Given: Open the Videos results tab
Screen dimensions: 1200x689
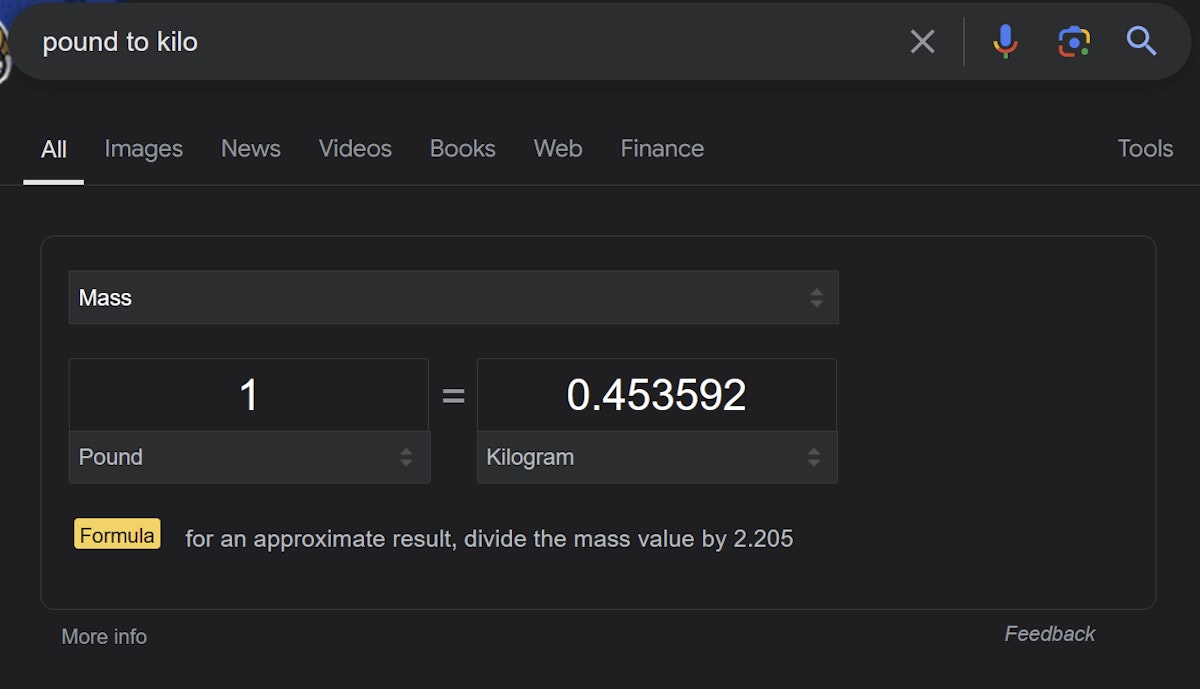Looking at the screenshot, I should coord(355,149).
